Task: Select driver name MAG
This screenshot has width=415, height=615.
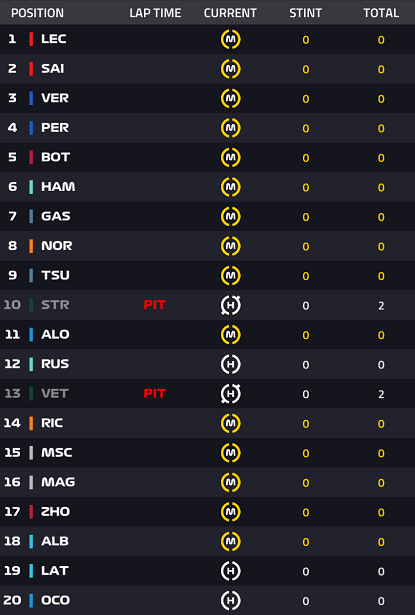Action: point(58,482)
